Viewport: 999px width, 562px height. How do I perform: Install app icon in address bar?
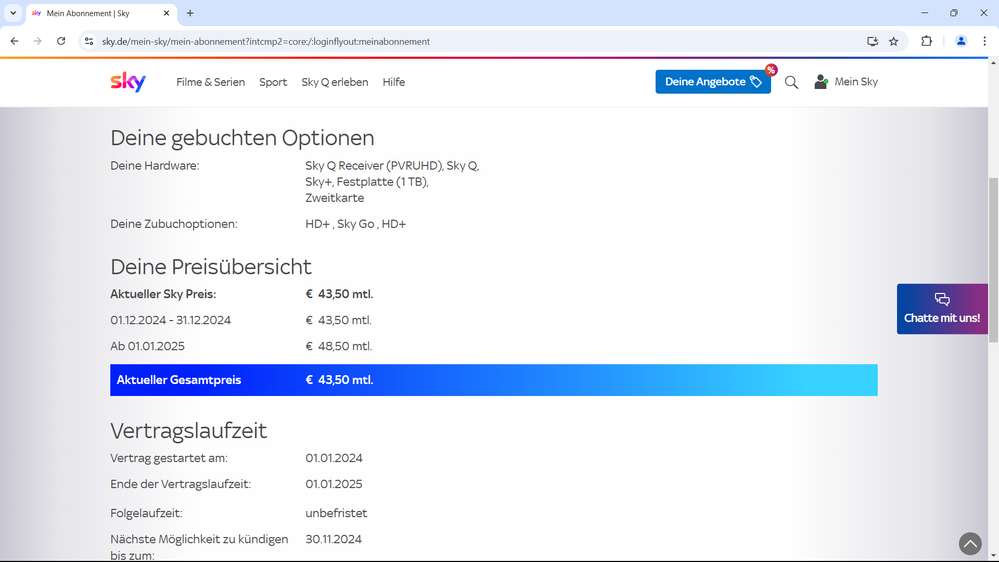[872, 41]
